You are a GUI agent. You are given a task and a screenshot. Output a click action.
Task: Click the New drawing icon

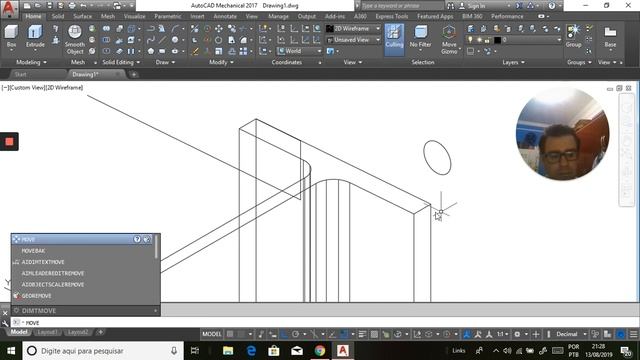pyautogui.click(x=27, y=6)
